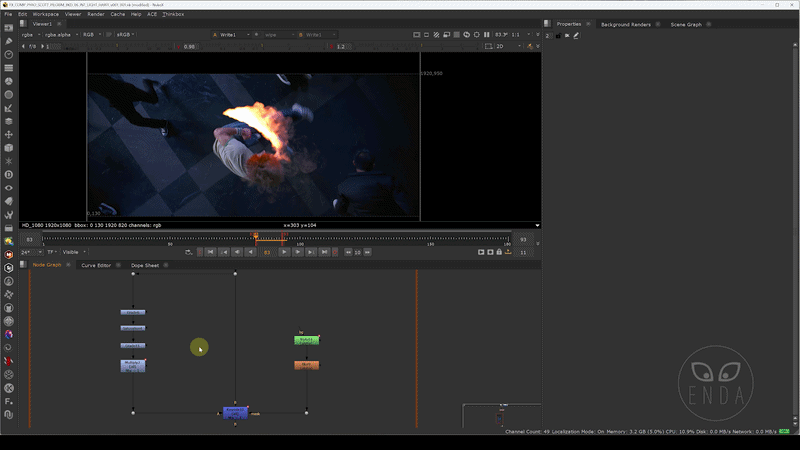This screenshot has height=450, width=800.
Task: Toggle the red in-point marker button
Action: 200,252
